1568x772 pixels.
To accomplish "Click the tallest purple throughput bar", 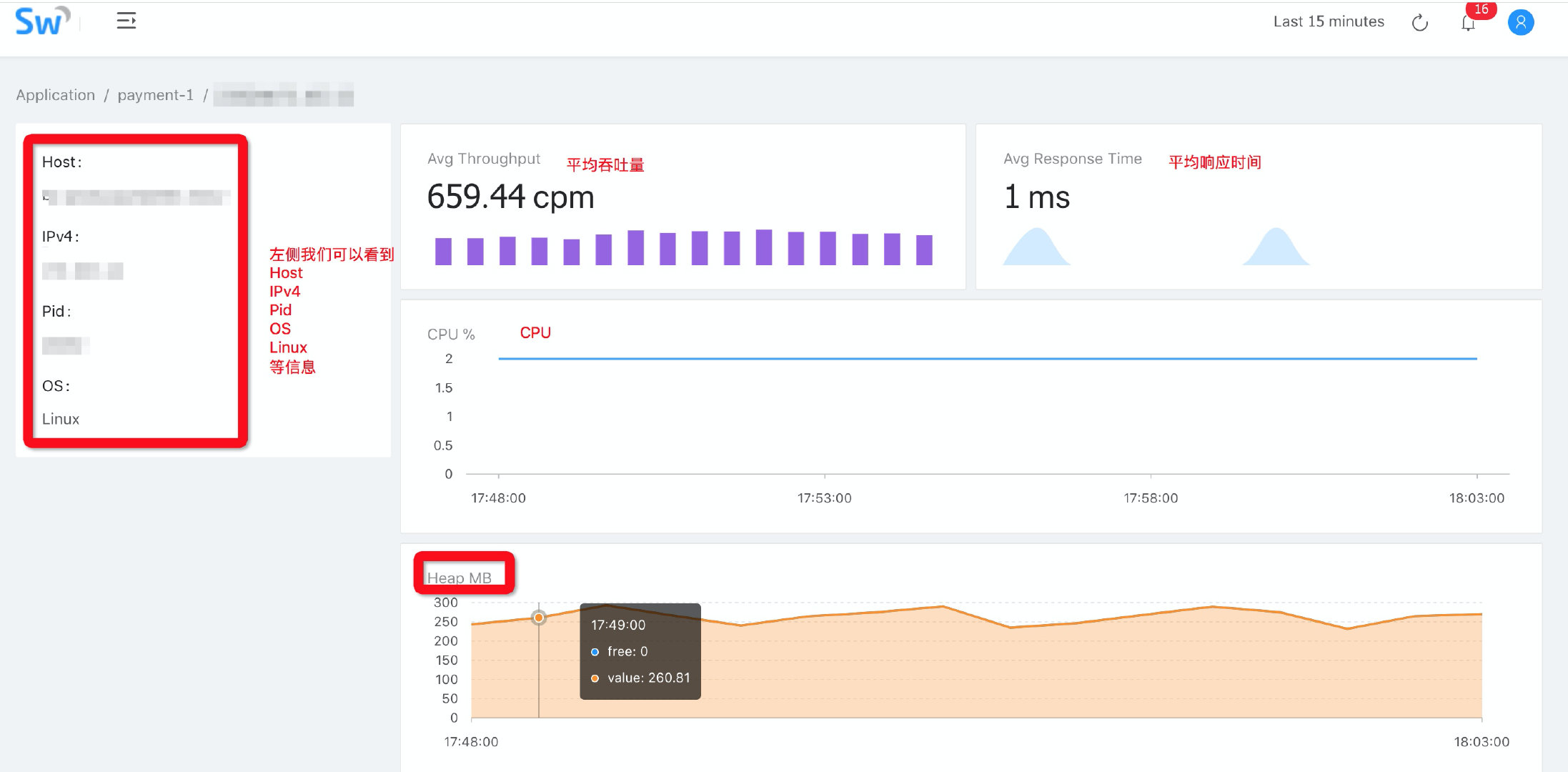I will tap(764, 247).
